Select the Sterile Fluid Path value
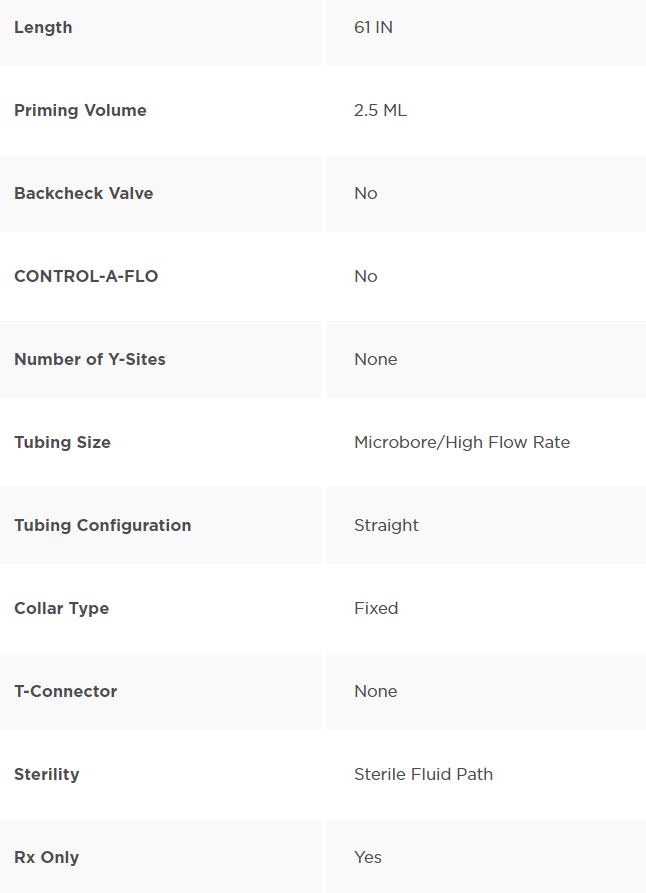 point(423,775)
